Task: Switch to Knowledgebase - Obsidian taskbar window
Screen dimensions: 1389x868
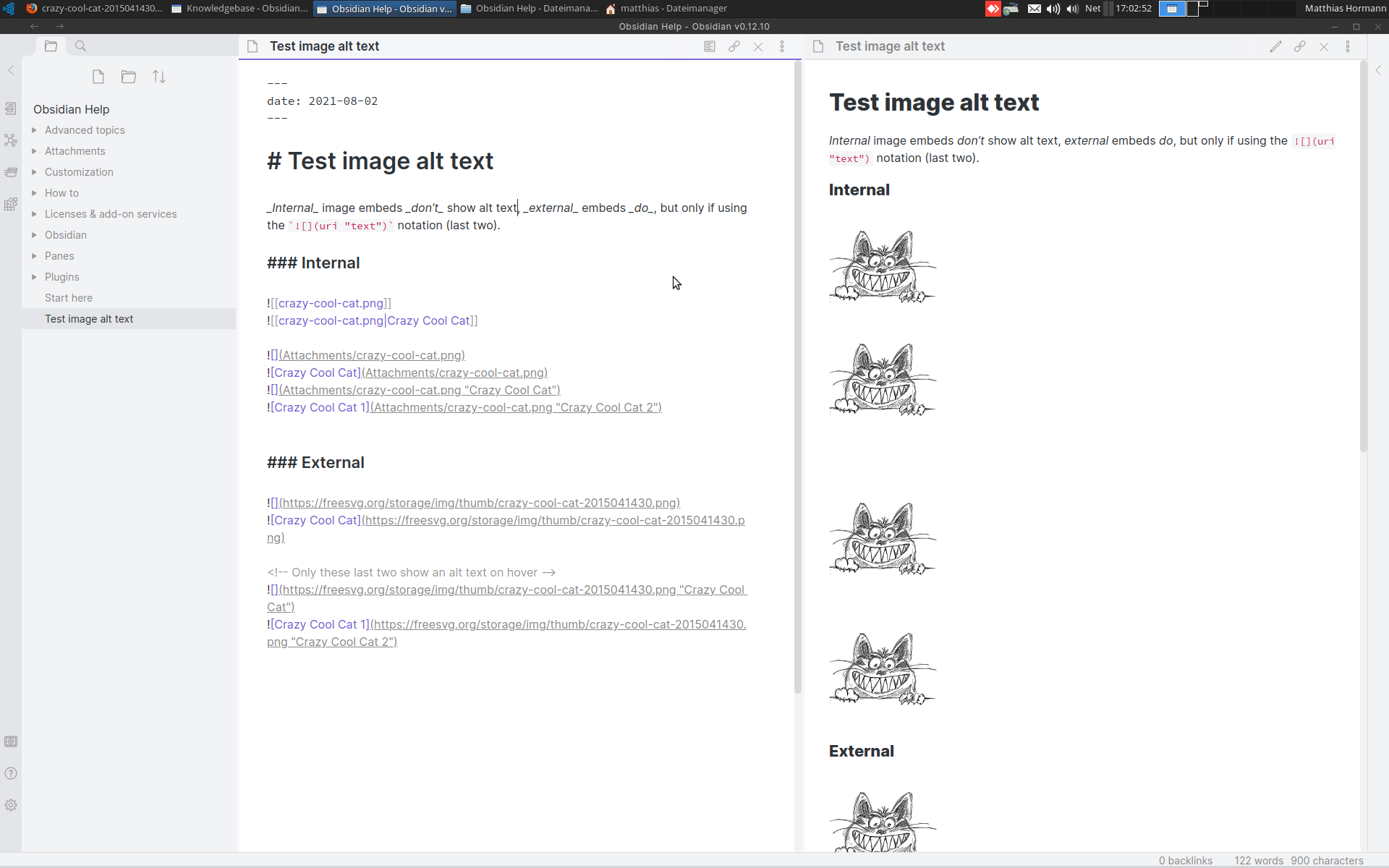Action: pos(239,9)
